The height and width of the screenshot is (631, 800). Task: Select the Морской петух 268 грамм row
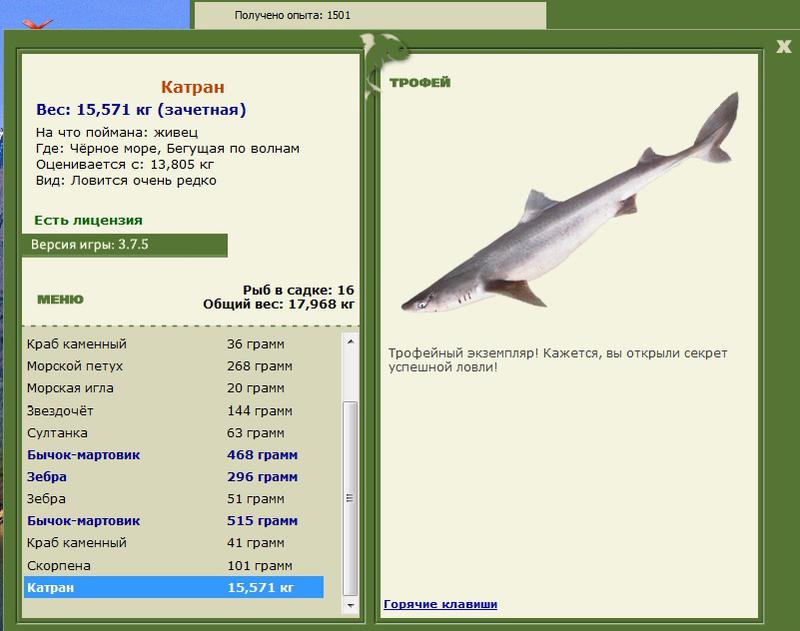(x=173, y=366)
